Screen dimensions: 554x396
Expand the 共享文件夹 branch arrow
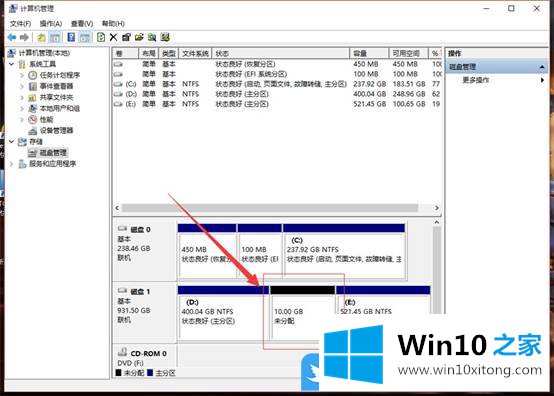pyautogui.click(x=22, y=97)
